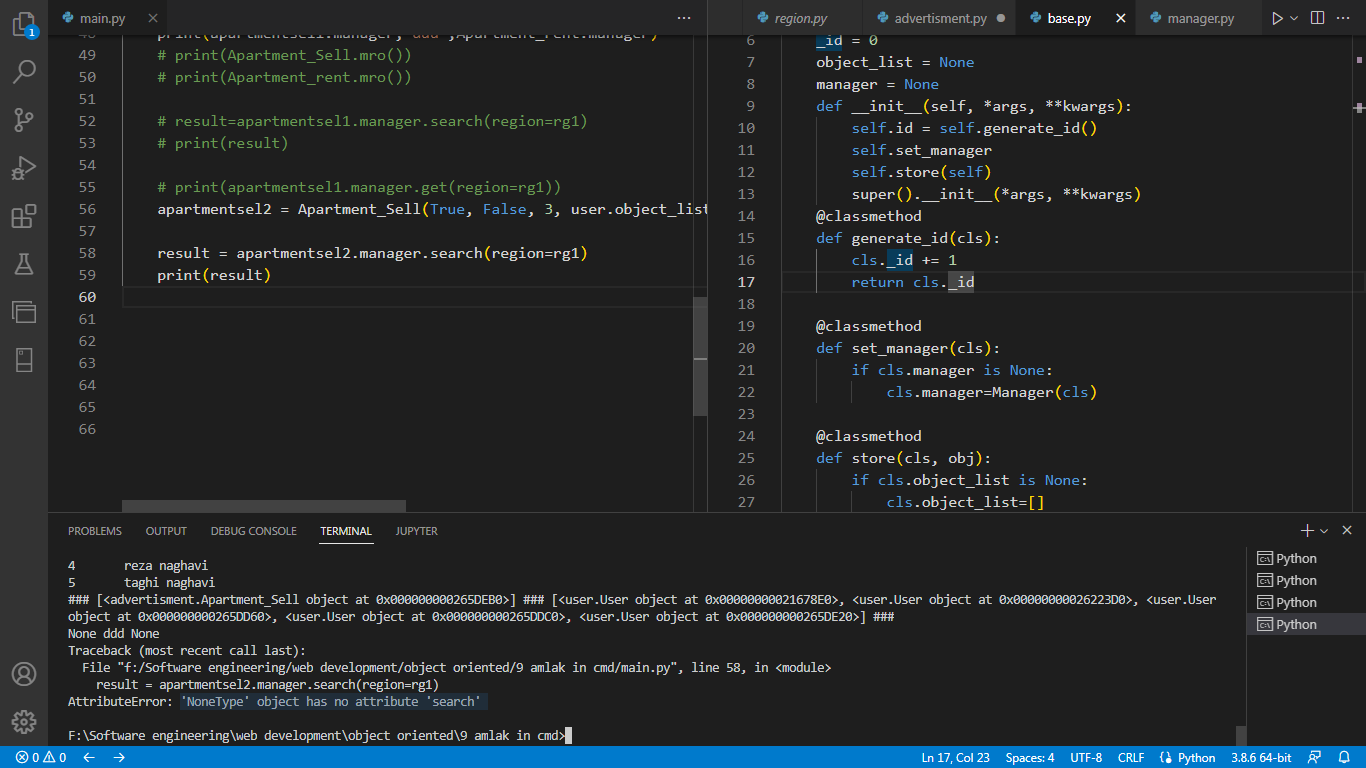Open run options dropdown next to play

(x=1294, y=18)
